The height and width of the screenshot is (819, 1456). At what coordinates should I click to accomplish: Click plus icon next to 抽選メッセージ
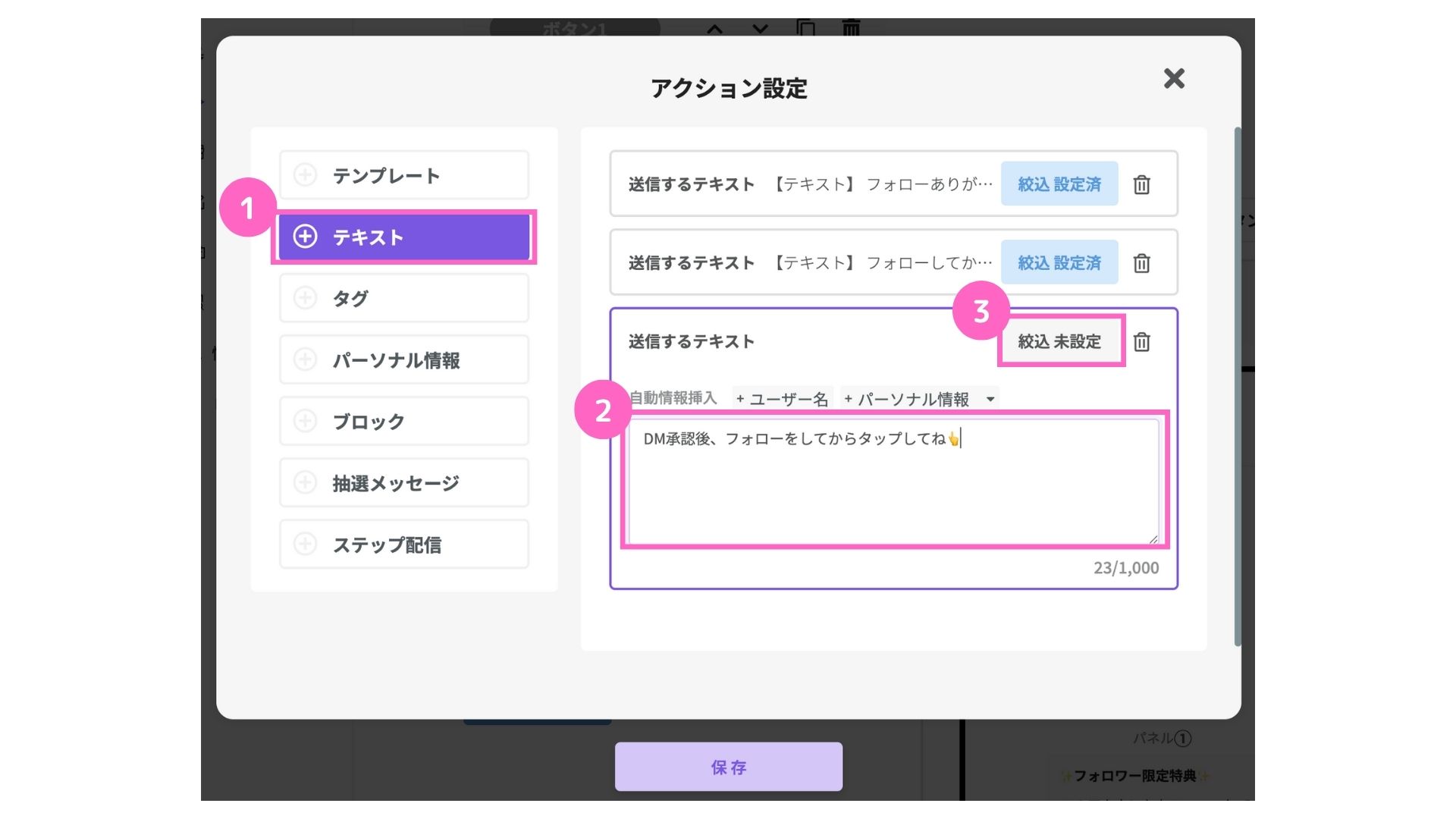coord(305,482)
